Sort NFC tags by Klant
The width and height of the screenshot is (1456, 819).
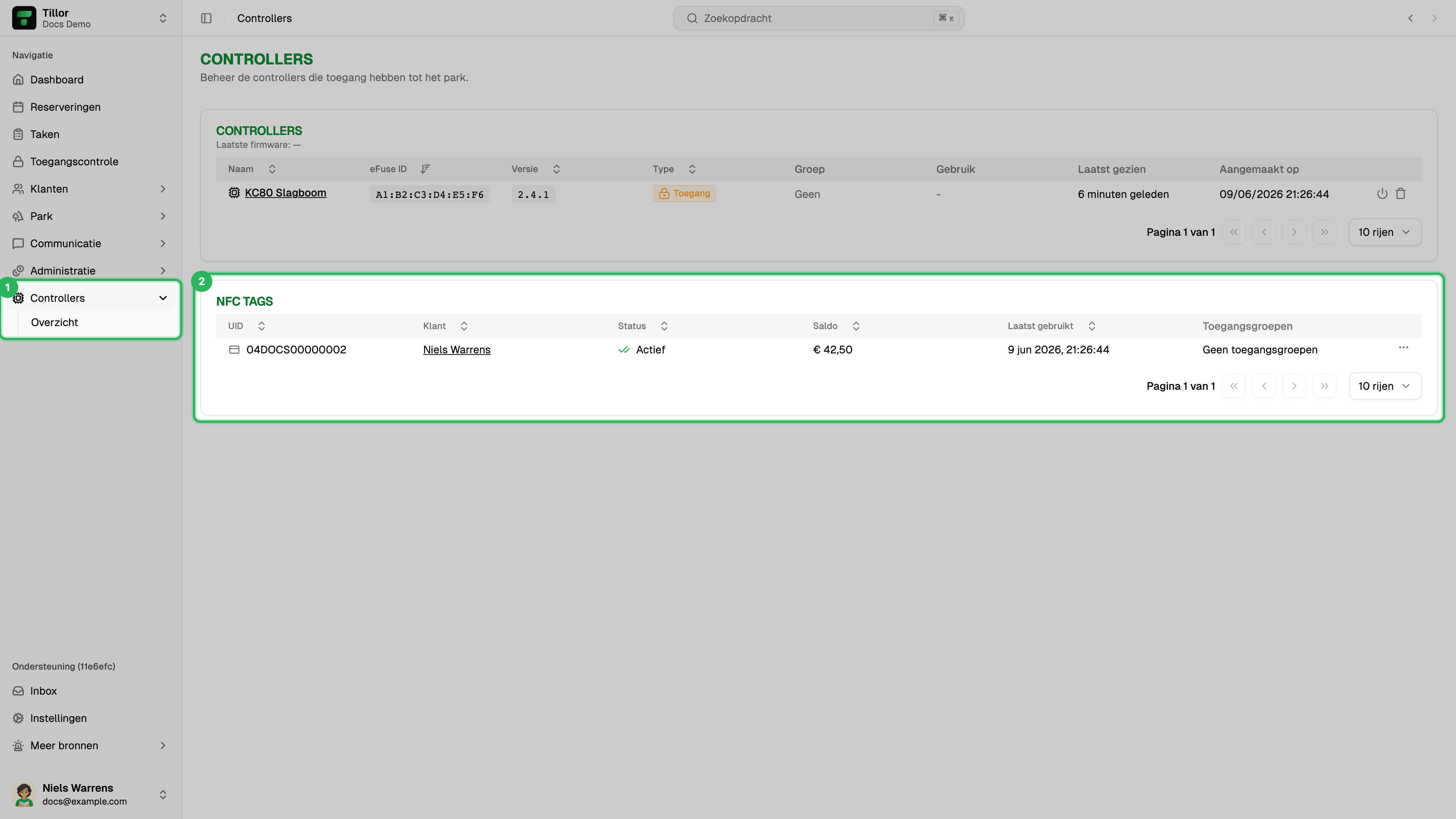click(x=446, y=326)
